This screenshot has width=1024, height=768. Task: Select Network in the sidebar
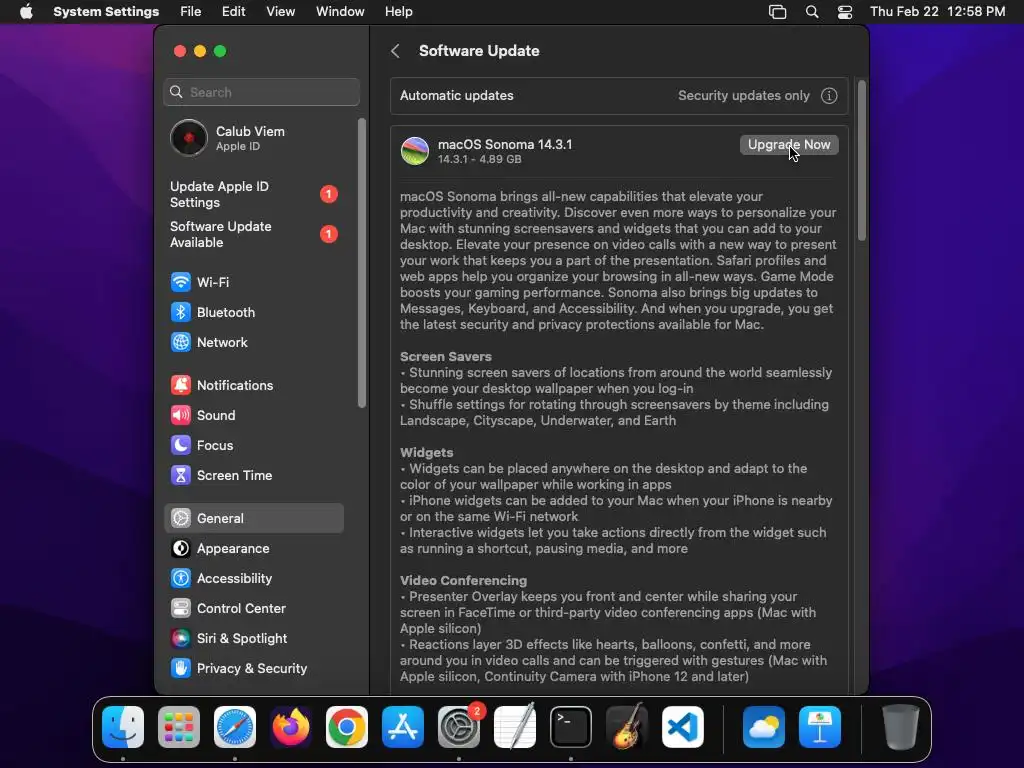(x=253, y=342)
